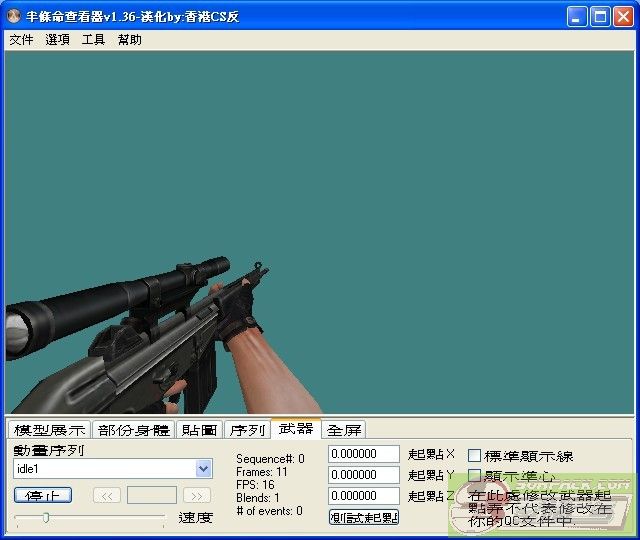The image size is (640, 540).
Task: Enable the 標準顯示線 checkbox
Action: (475, 456)
